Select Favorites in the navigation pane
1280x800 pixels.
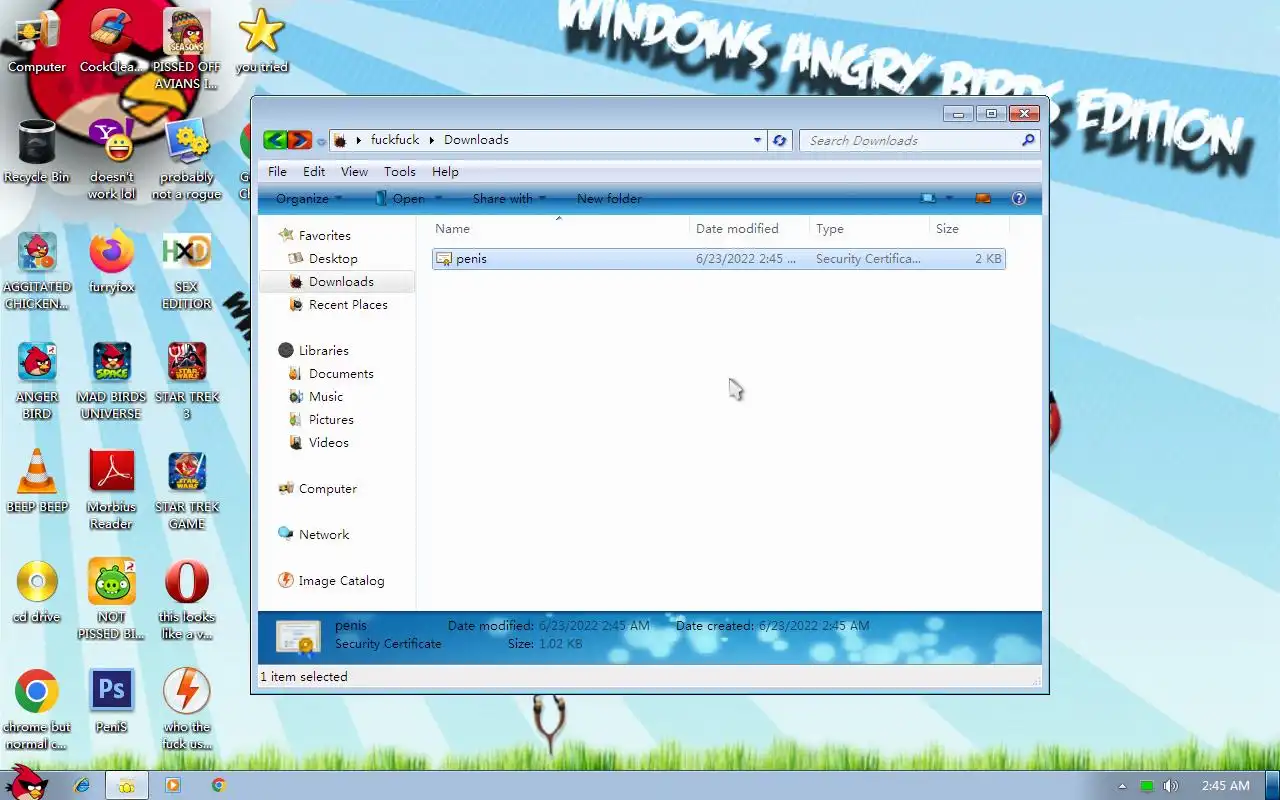[315, 235]
